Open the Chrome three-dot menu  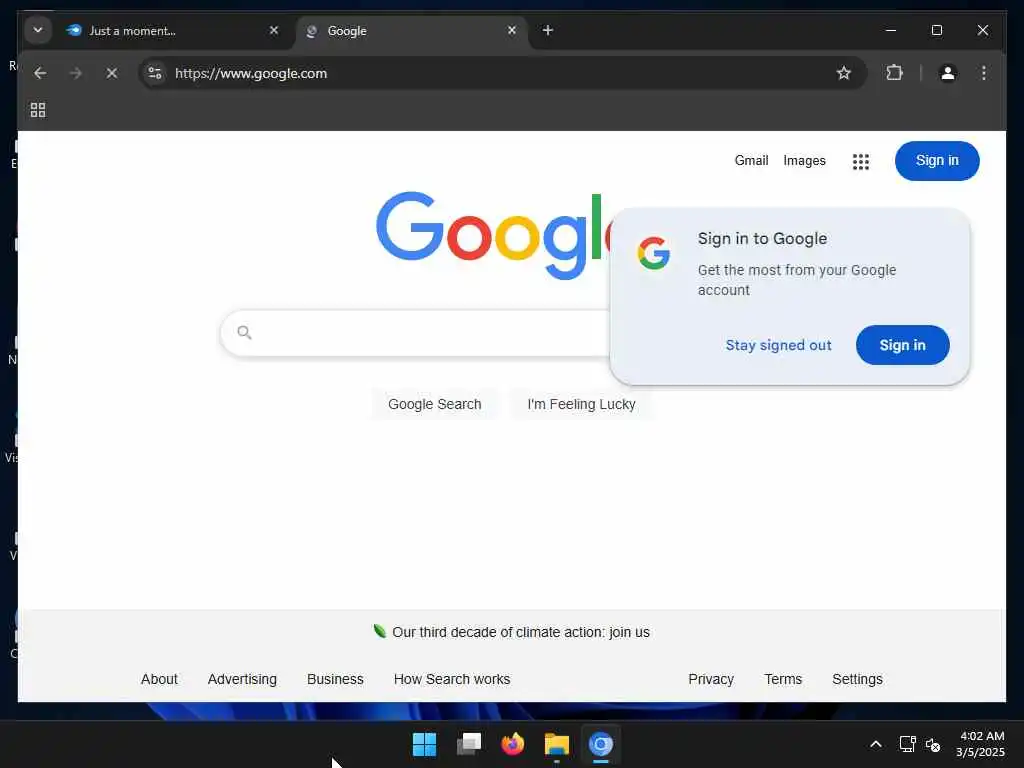pos(984,73)
